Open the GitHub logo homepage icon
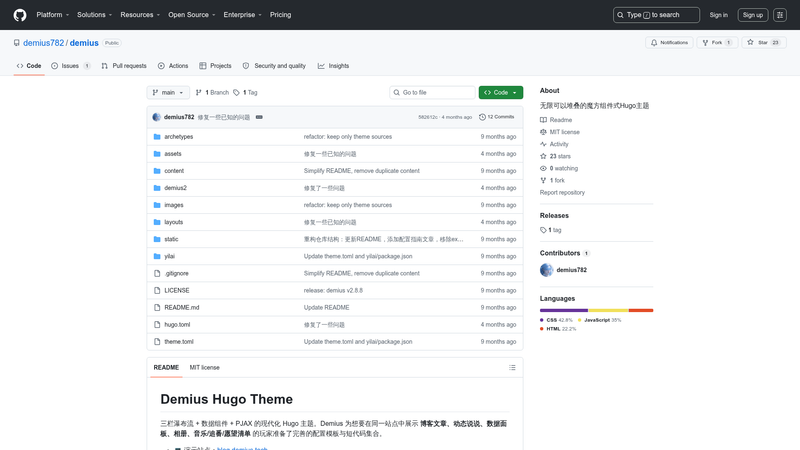Image resolution: width=800 pixels, height=450 pixels. pos(20,15)
